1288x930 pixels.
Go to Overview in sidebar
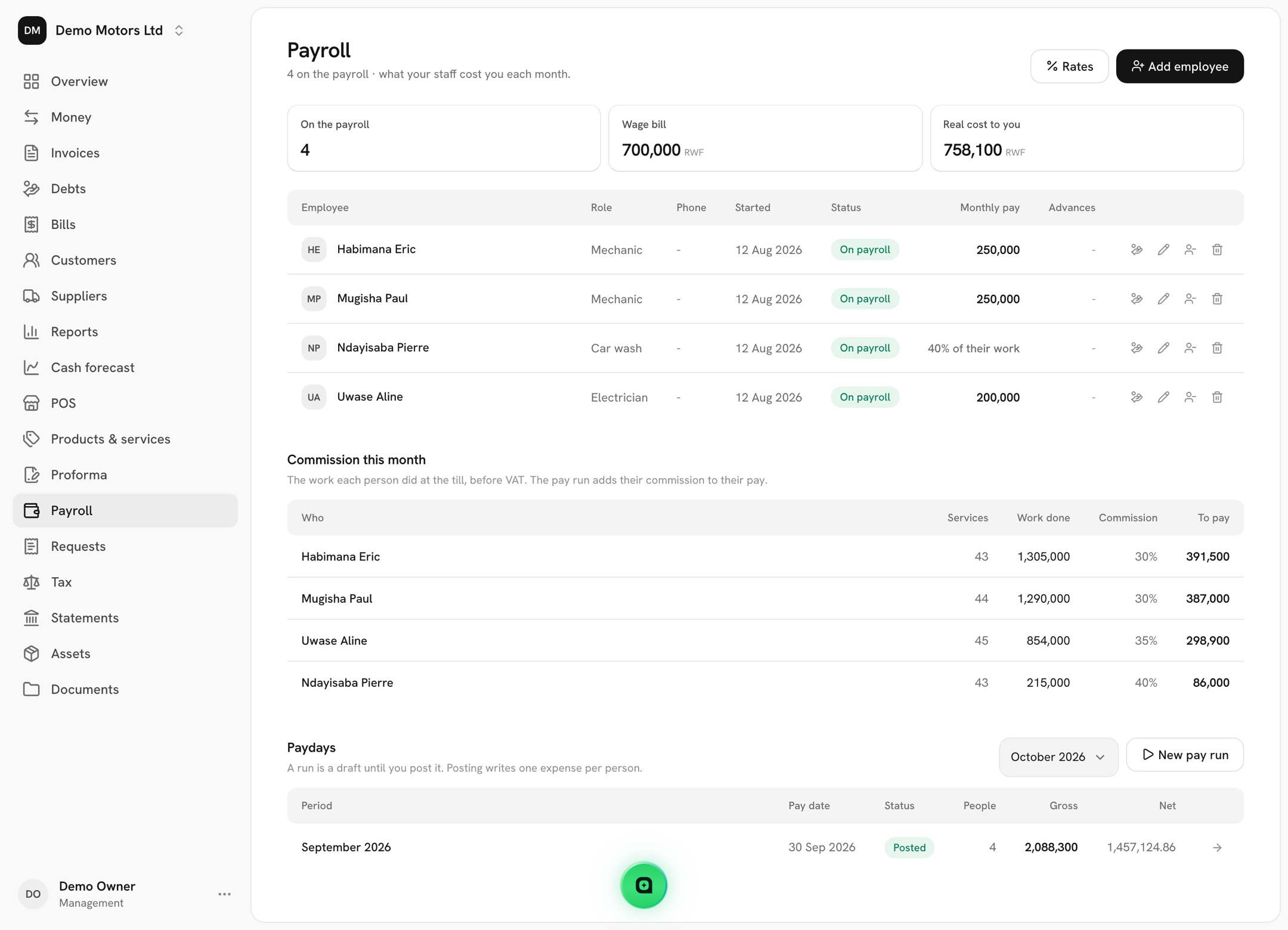(125, 81)
